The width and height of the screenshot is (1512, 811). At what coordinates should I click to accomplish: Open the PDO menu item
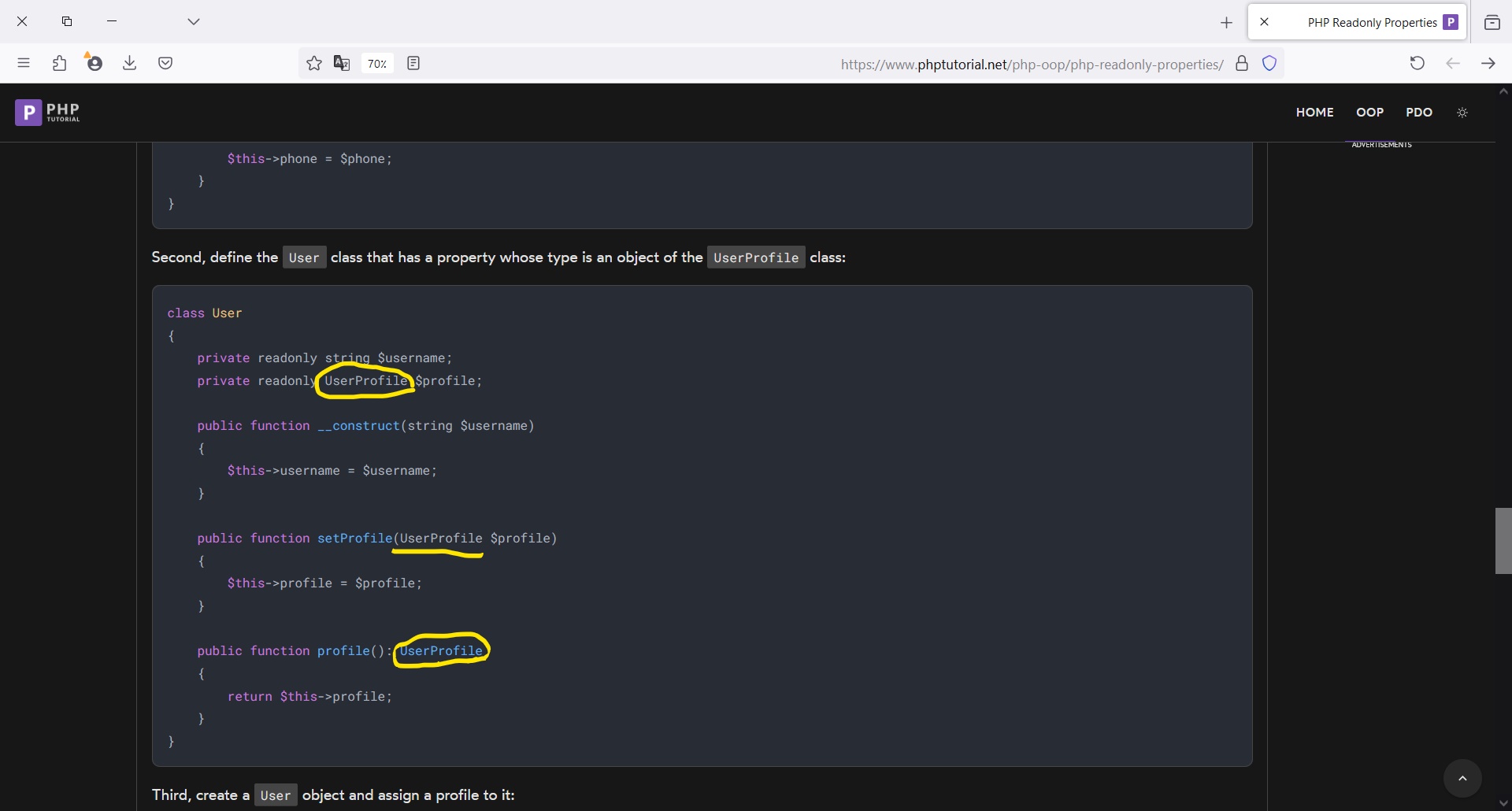(1419, 113)
